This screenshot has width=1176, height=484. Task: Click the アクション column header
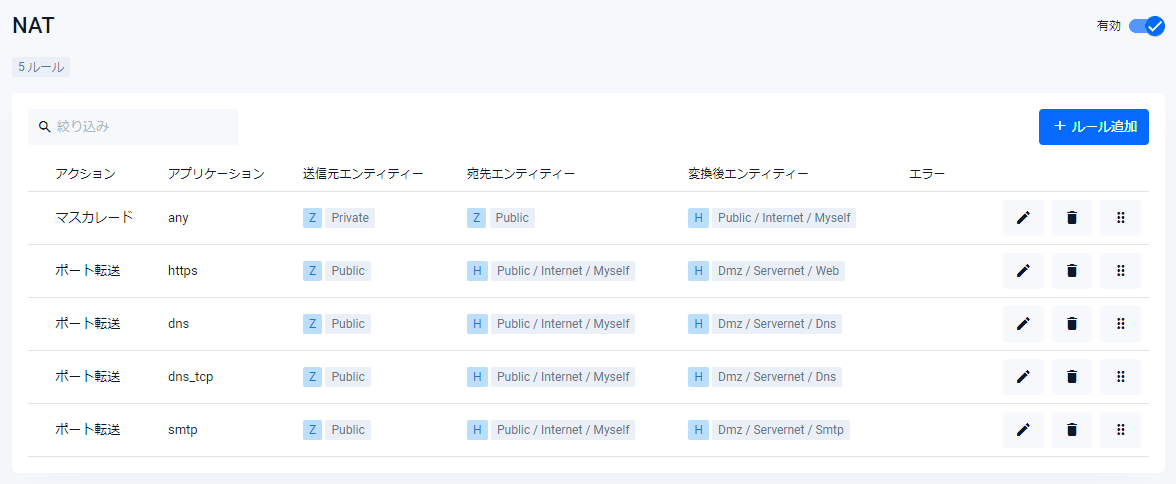(85, 174)
